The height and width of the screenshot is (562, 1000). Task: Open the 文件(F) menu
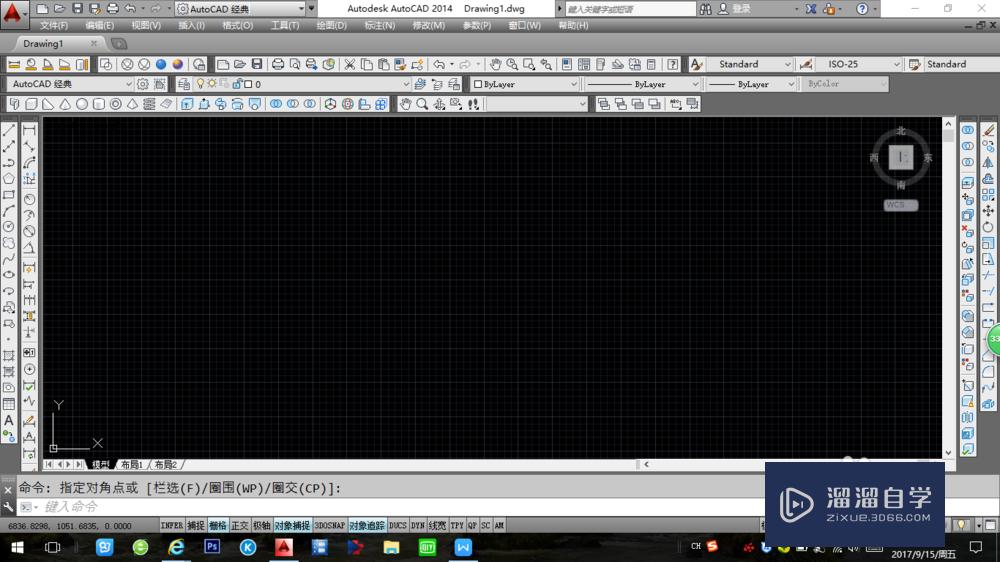click(x=54, y=26)
